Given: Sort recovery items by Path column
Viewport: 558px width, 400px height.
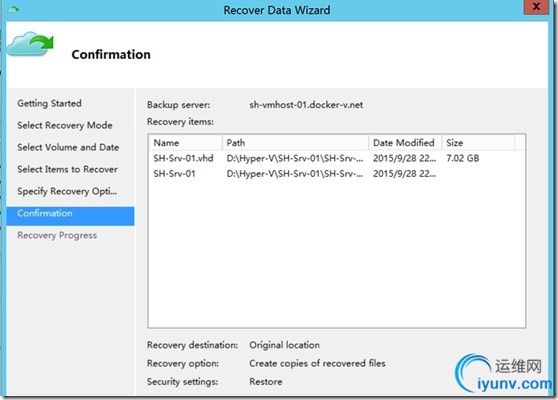Looking at the screenshot, I should [295, 143].
